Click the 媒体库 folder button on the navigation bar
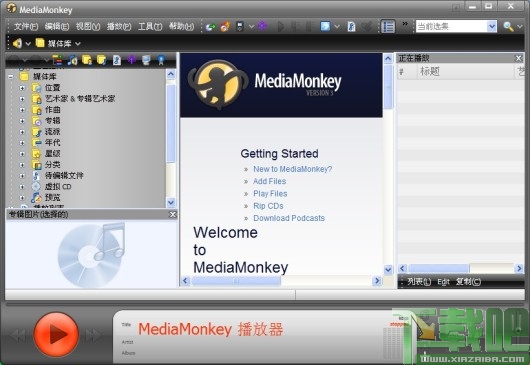 (x=53, y=43)
